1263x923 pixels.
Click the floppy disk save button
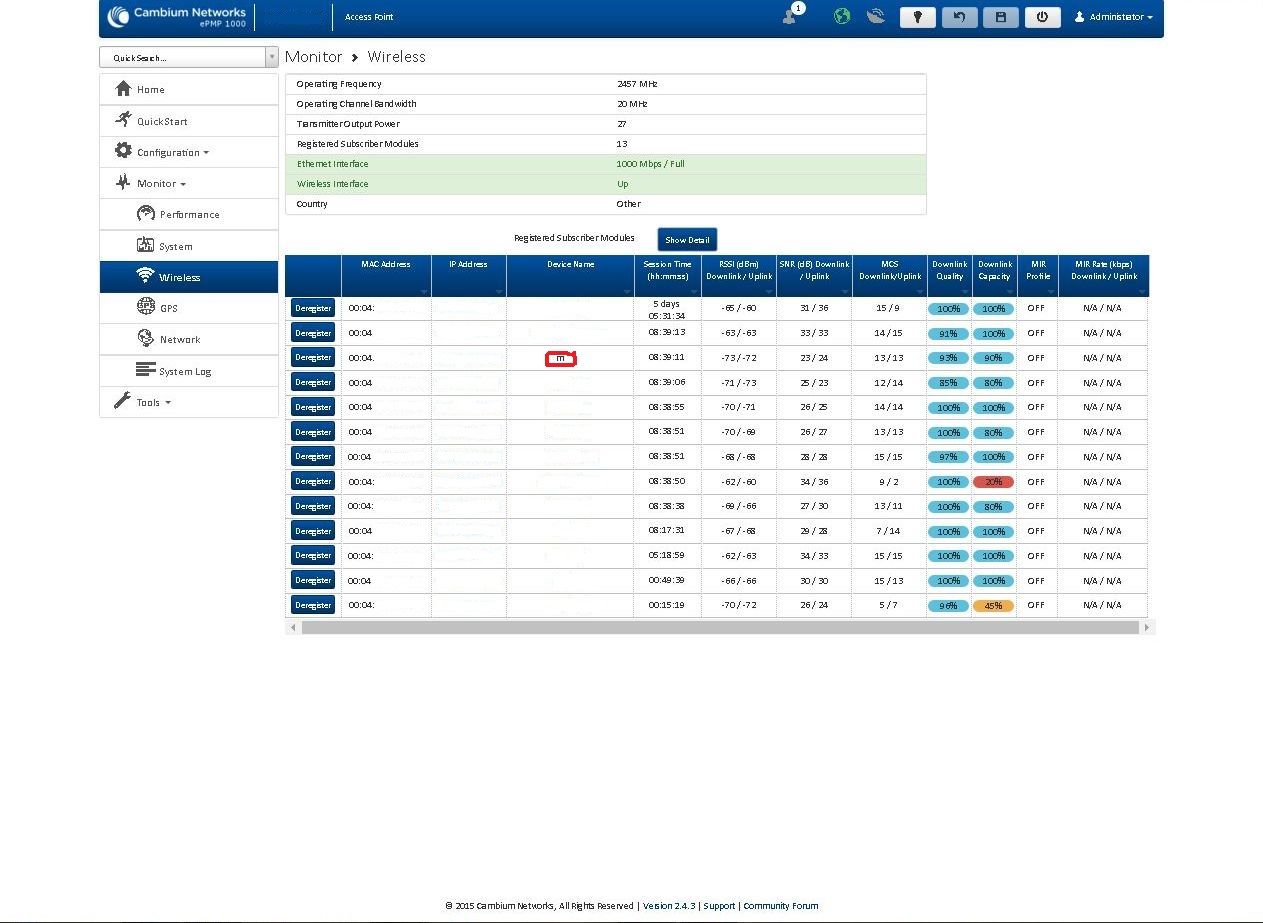(1000, 17)
